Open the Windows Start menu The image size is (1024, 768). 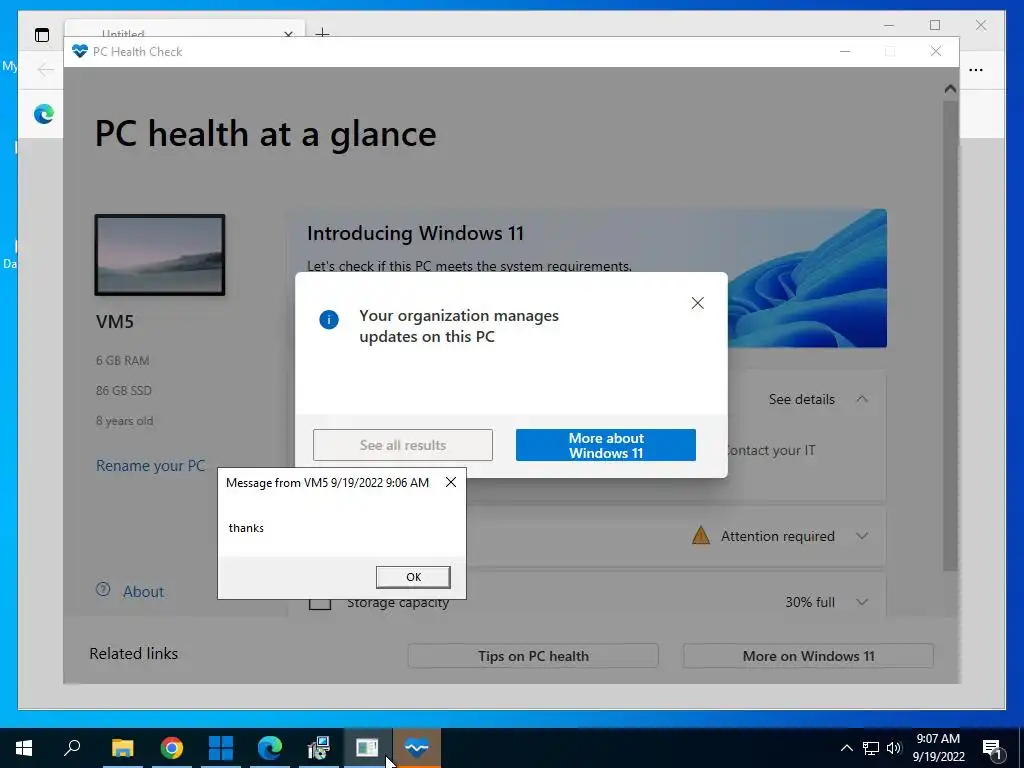[24, 748]
